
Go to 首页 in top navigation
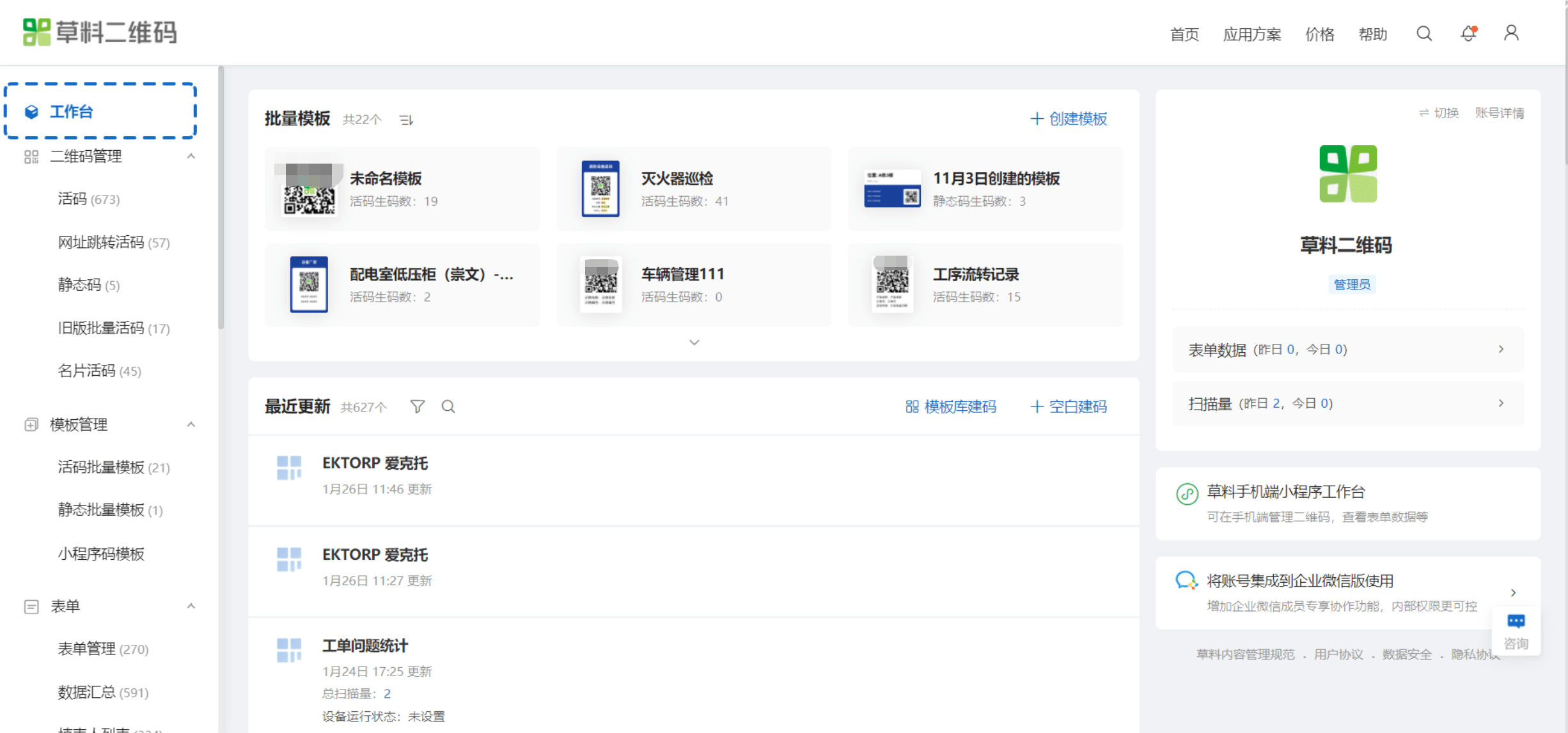tap(1184, 35)
